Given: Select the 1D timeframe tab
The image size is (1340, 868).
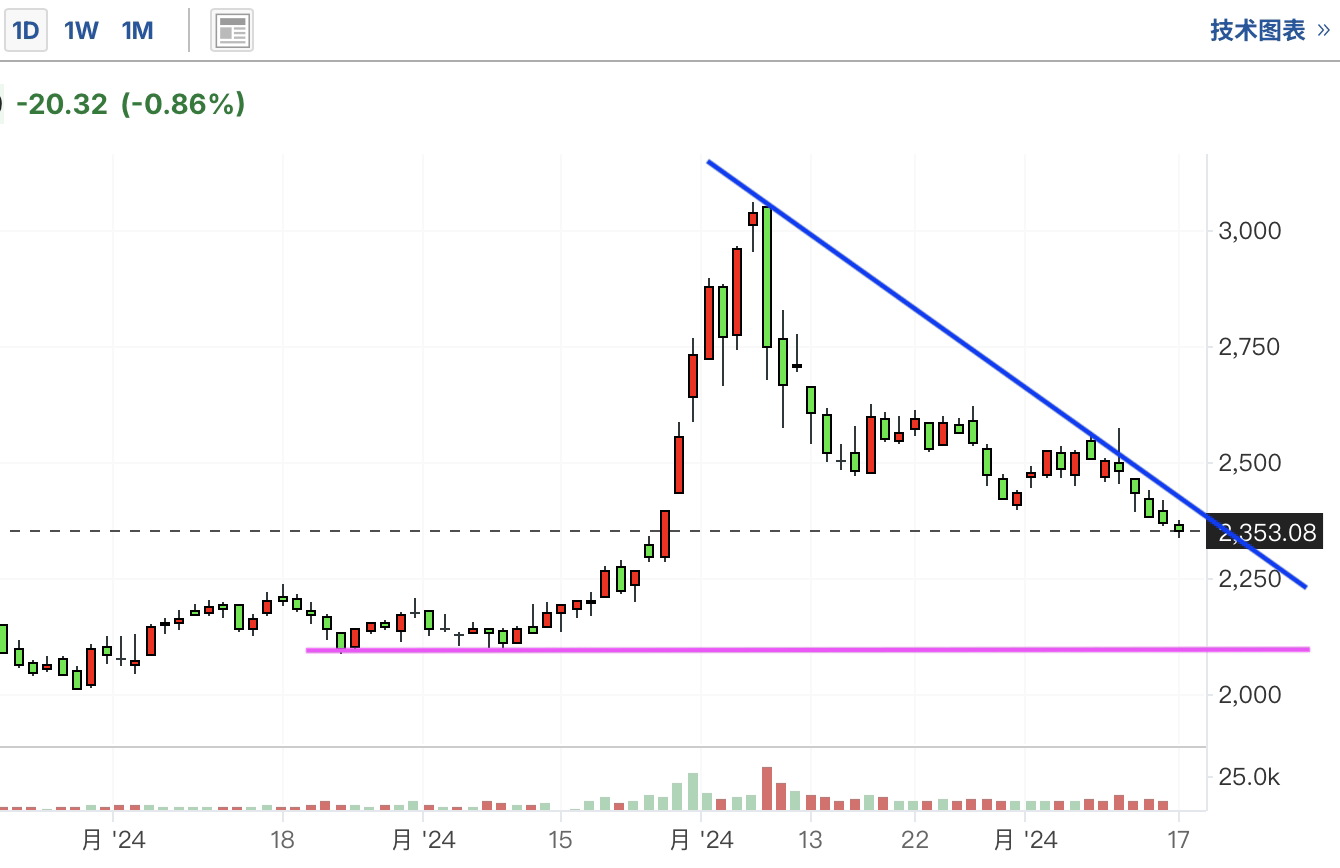Looking at the screenshot, I should click(x=25, y=31).
